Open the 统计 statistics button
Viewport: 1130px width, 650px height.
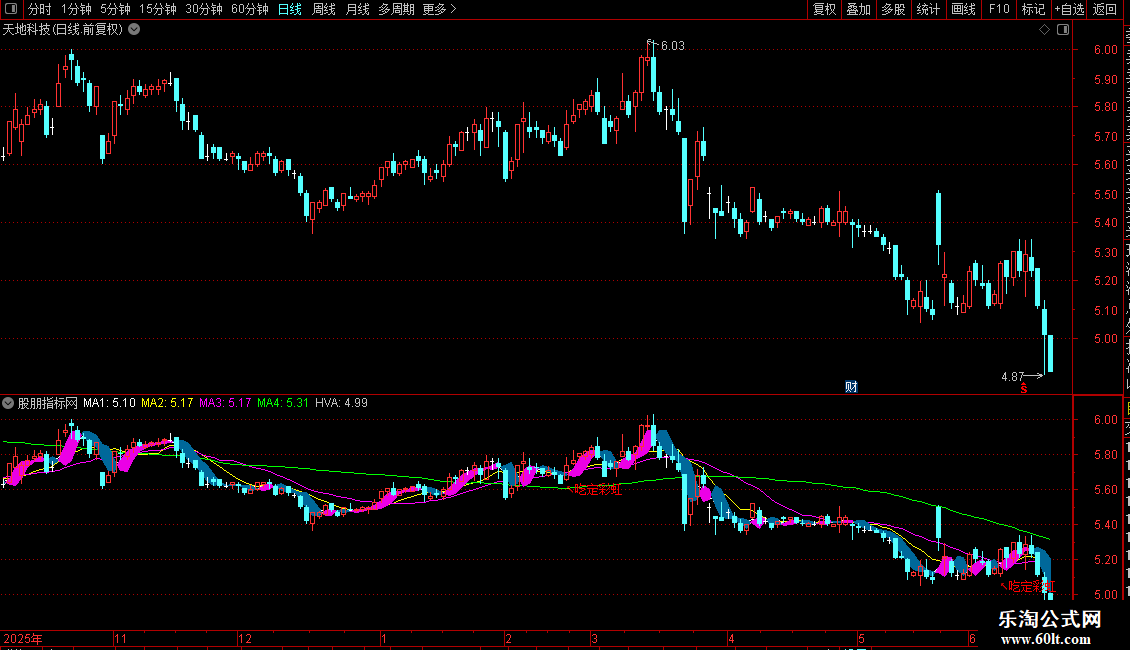(x=928, y=9)
